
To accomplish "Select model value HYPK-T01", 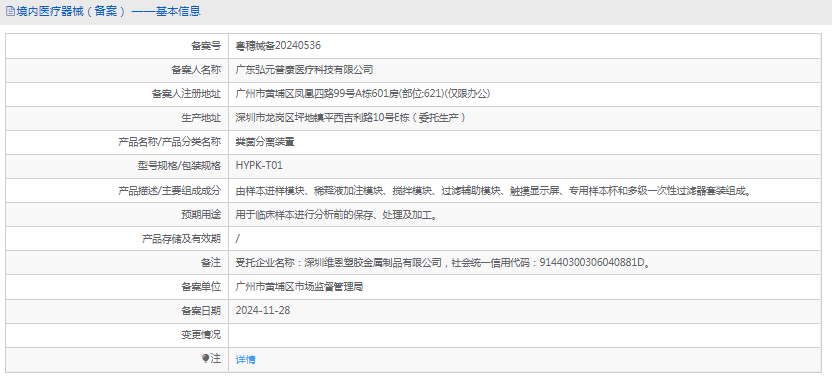I will tap(259, 166).
